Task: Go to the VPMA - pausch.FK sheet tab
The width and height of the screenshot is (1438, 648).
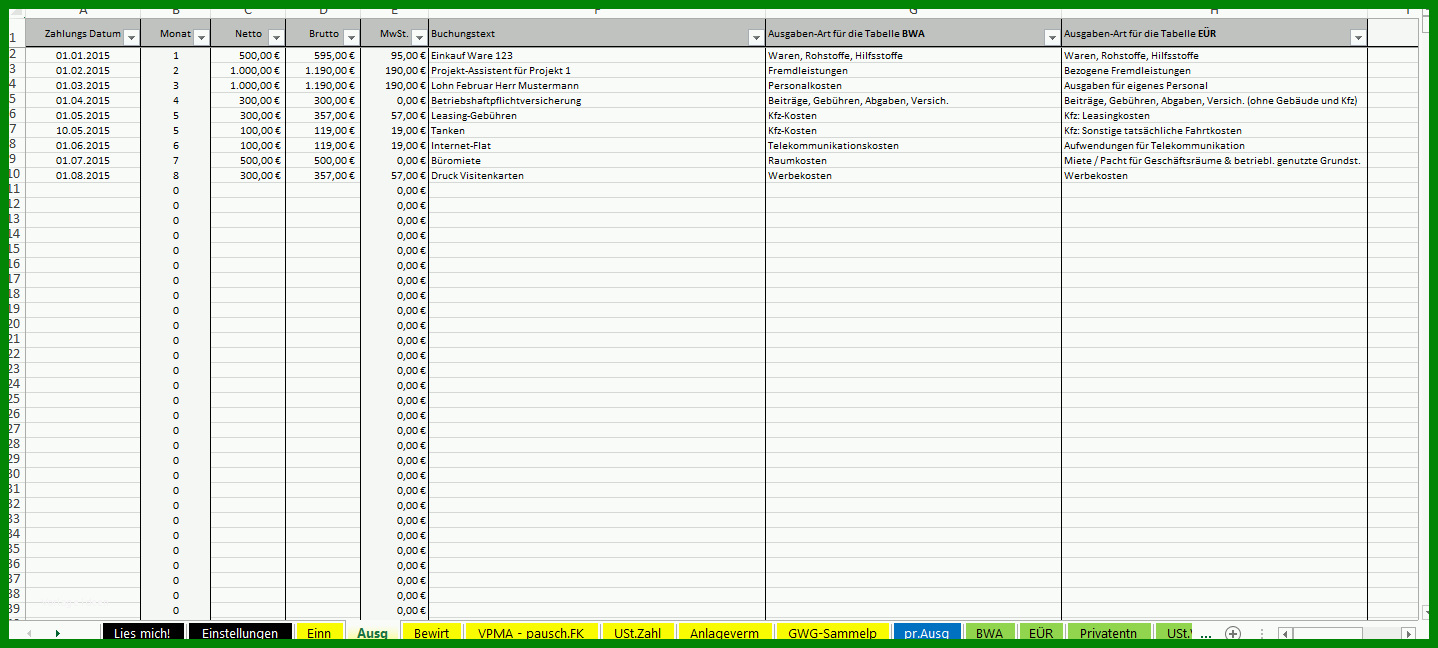Action: (531, 633)
